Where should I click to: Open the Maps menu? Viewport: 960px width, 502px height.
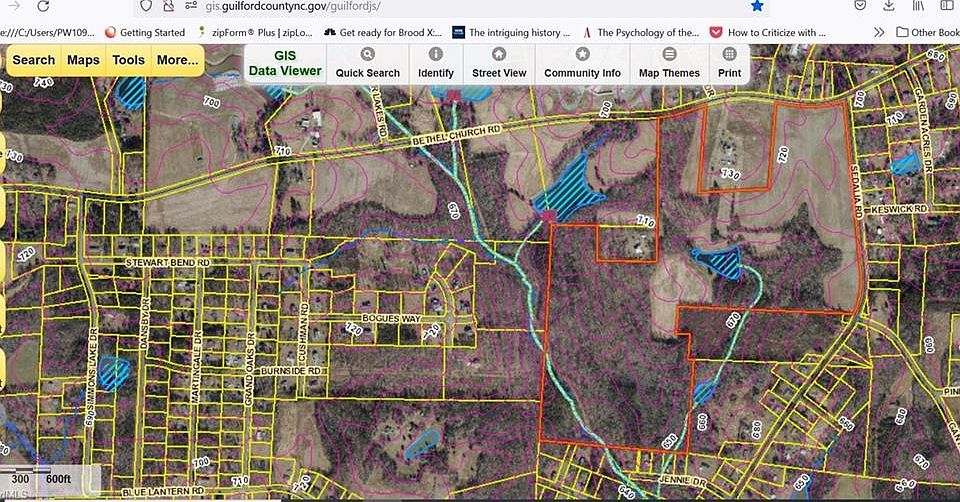tap(83, 60)
